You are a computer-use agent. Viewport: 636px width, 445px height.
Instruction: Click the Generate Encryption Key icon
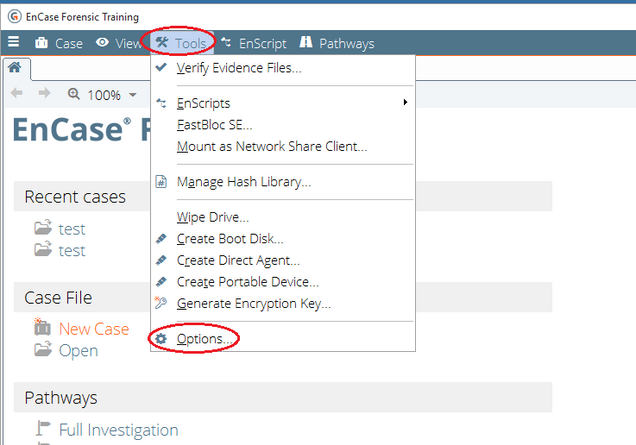pyautogui.click(x=161, y=303)
